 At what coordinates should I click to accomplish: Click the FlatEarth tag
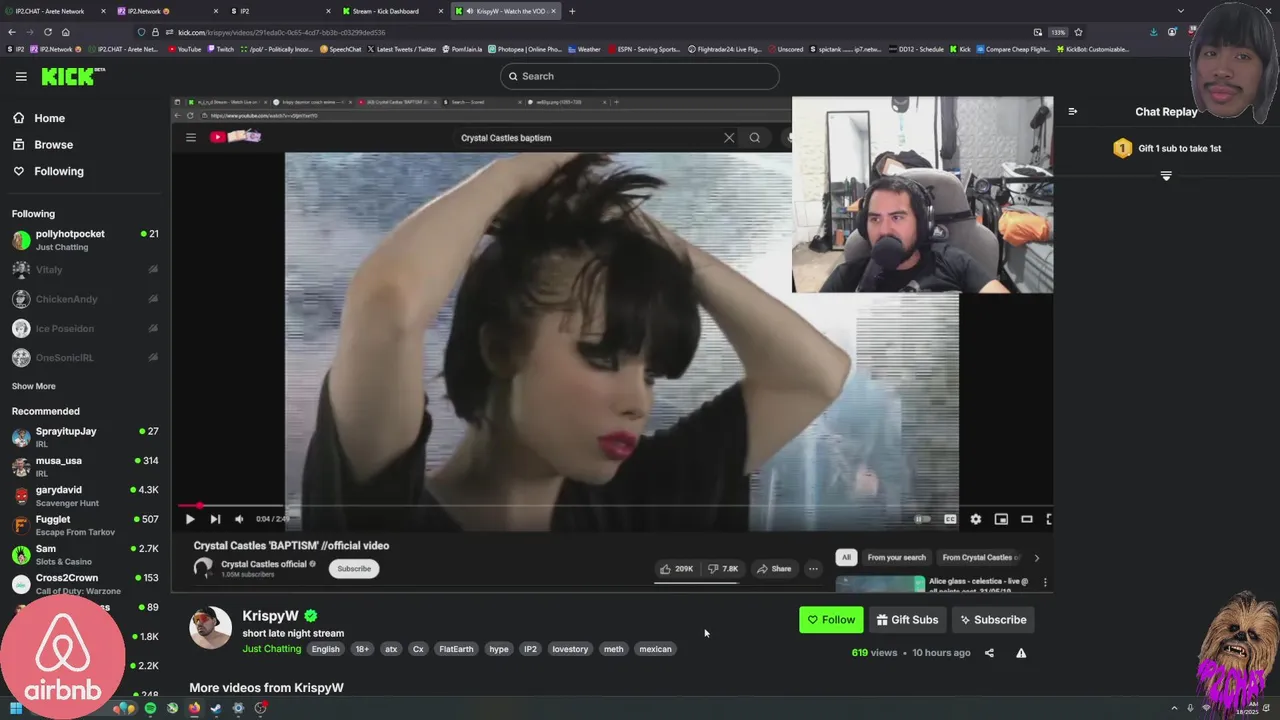(456, 649)
